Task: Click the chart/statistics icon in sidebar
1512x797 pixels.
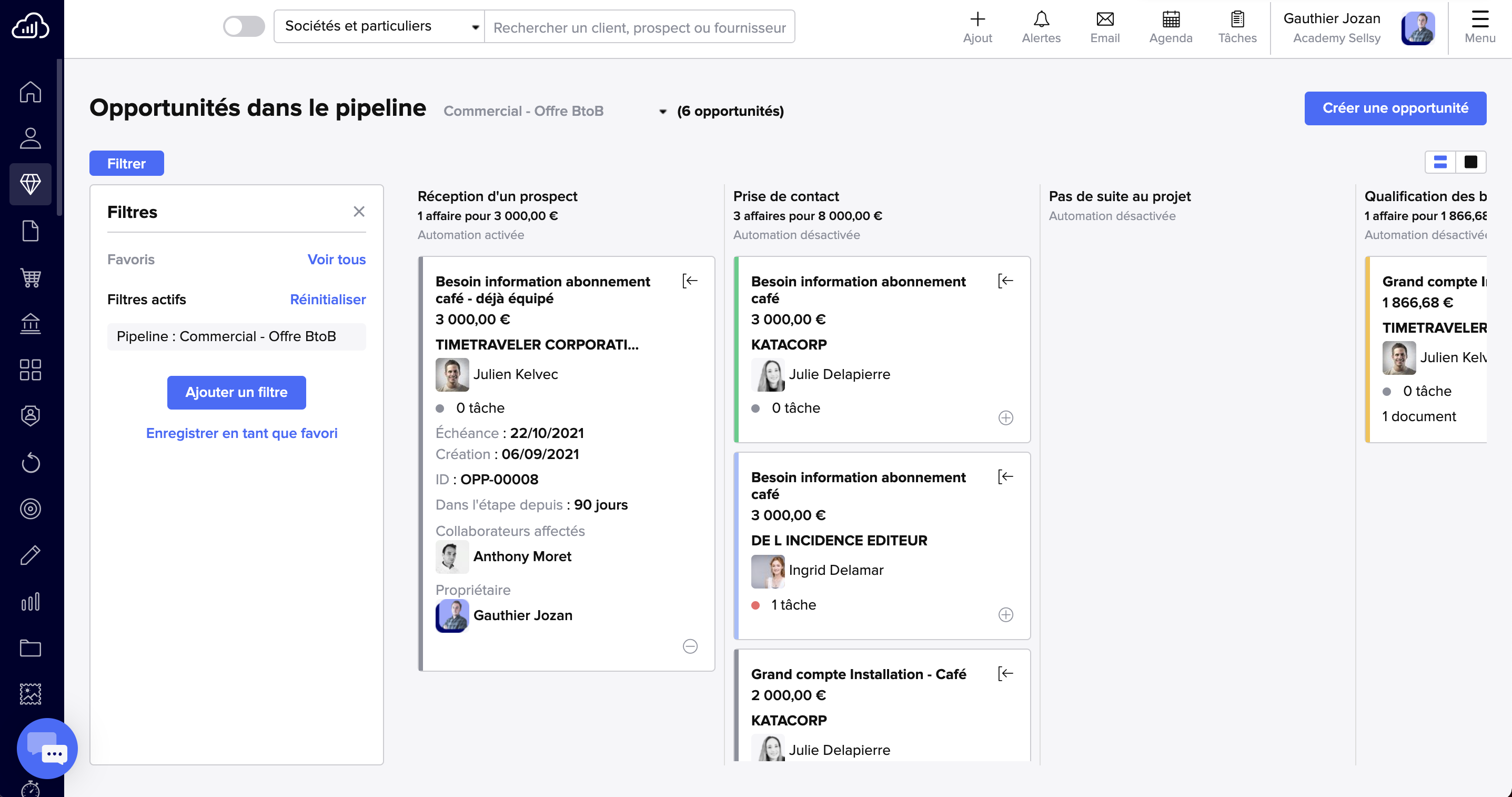Action: tap(29, 601)
